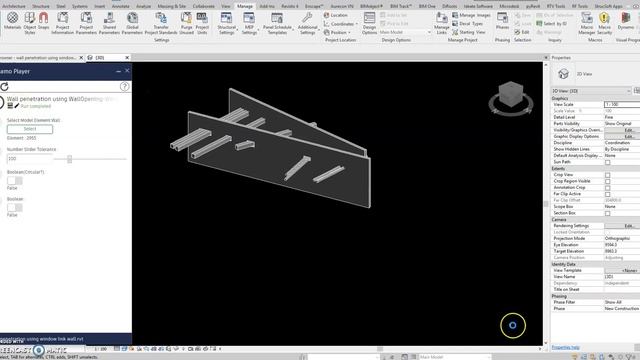Click Visibility/Graphics Overrides Edit button
The image size is (640, 360).
(622, 130)
